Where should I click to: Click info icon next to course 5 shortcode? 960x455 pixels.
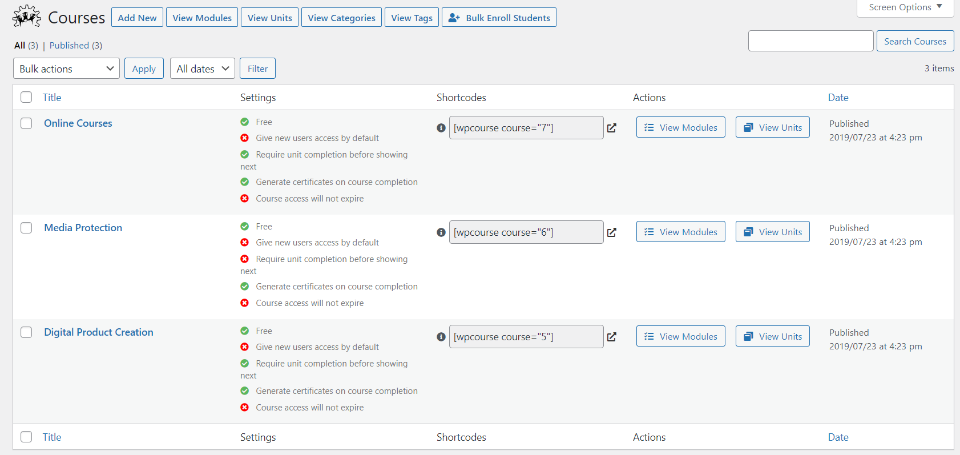pos(441,337)
